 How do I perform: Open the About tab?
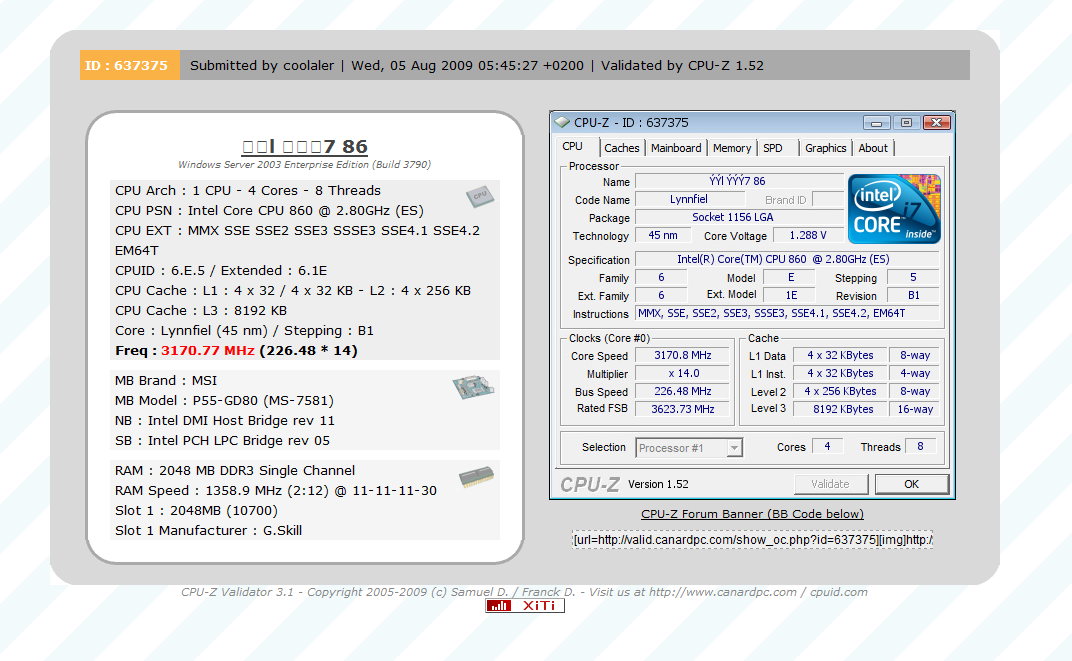(873, 148)
